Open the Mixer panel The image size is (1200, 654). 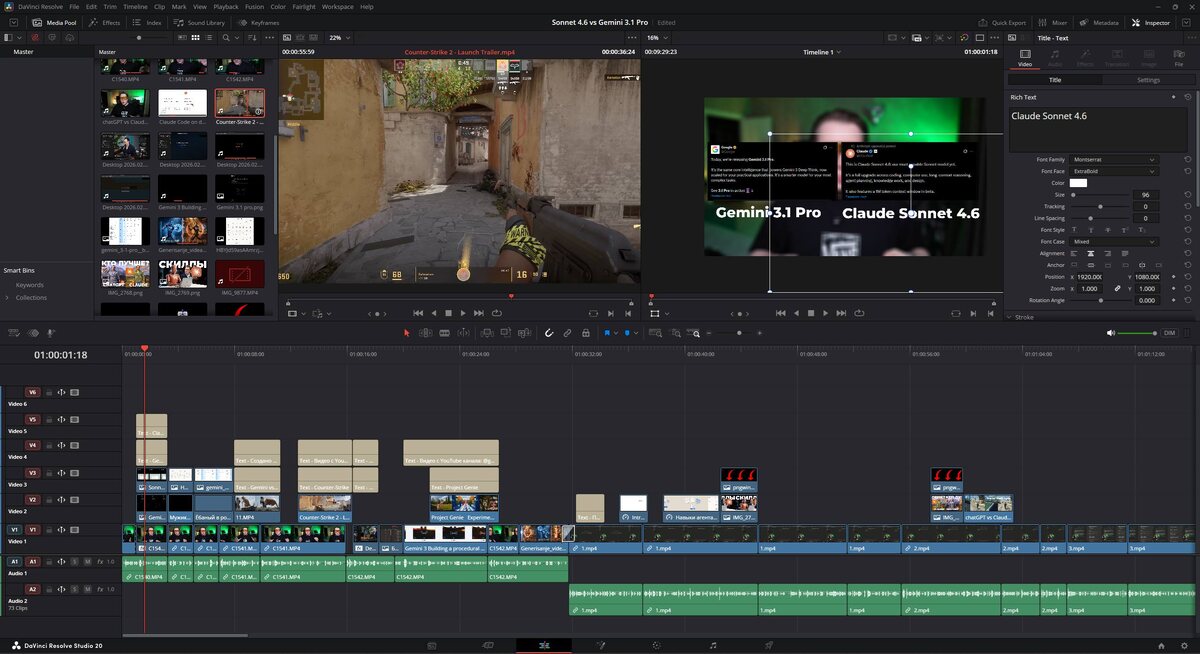click(1052, 22)
